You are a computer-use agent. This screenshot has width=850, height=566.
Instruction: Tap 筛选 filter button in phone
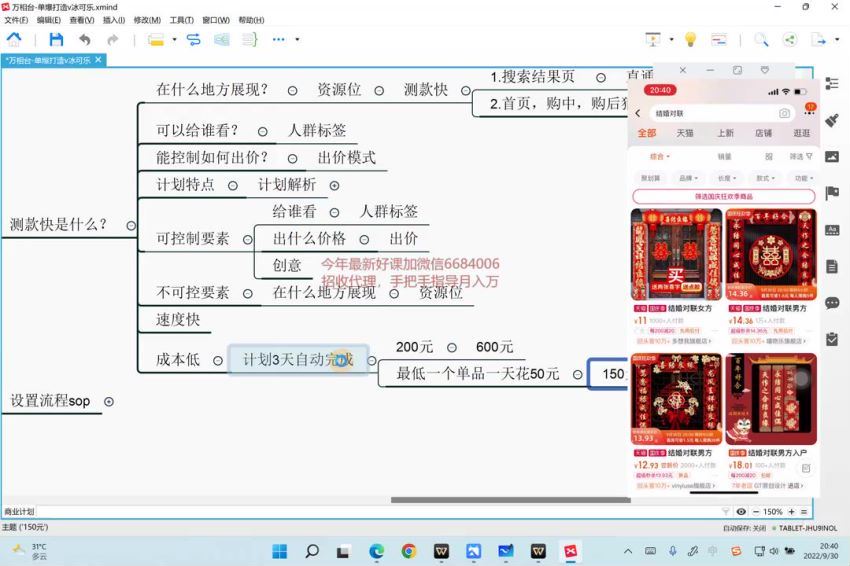801,156
